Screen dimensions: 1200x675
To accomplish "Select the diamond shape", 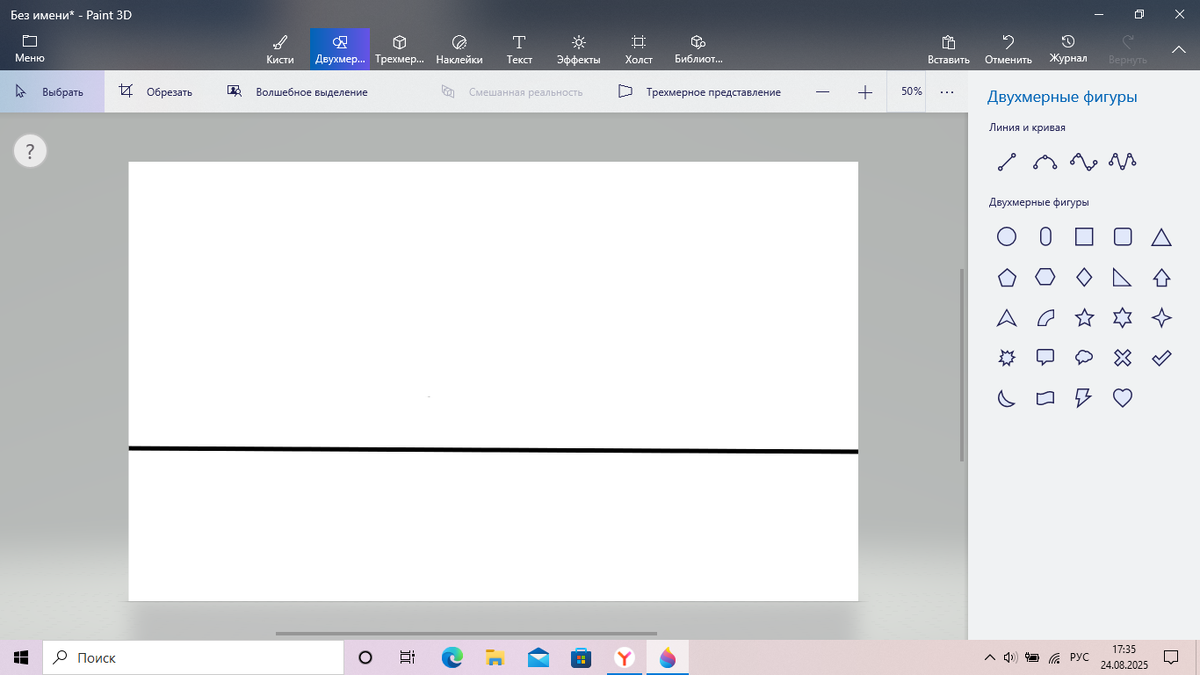I will coord(1084,277).
